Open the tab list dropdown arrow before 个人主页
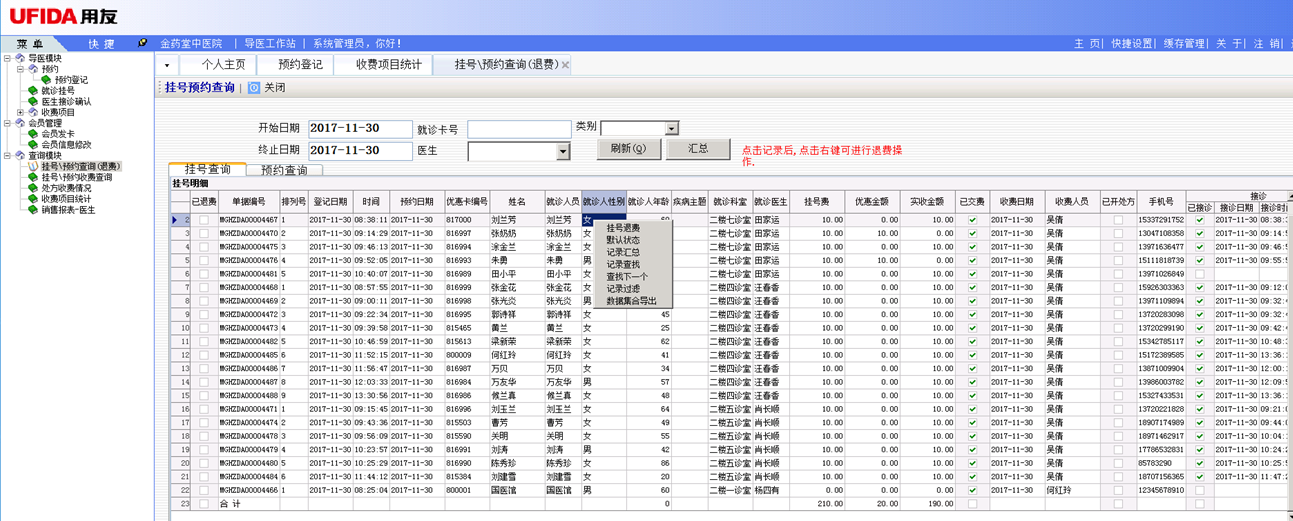Viewport: 1293px width, 521px height. pyautogui.click(x=167, y=66)
